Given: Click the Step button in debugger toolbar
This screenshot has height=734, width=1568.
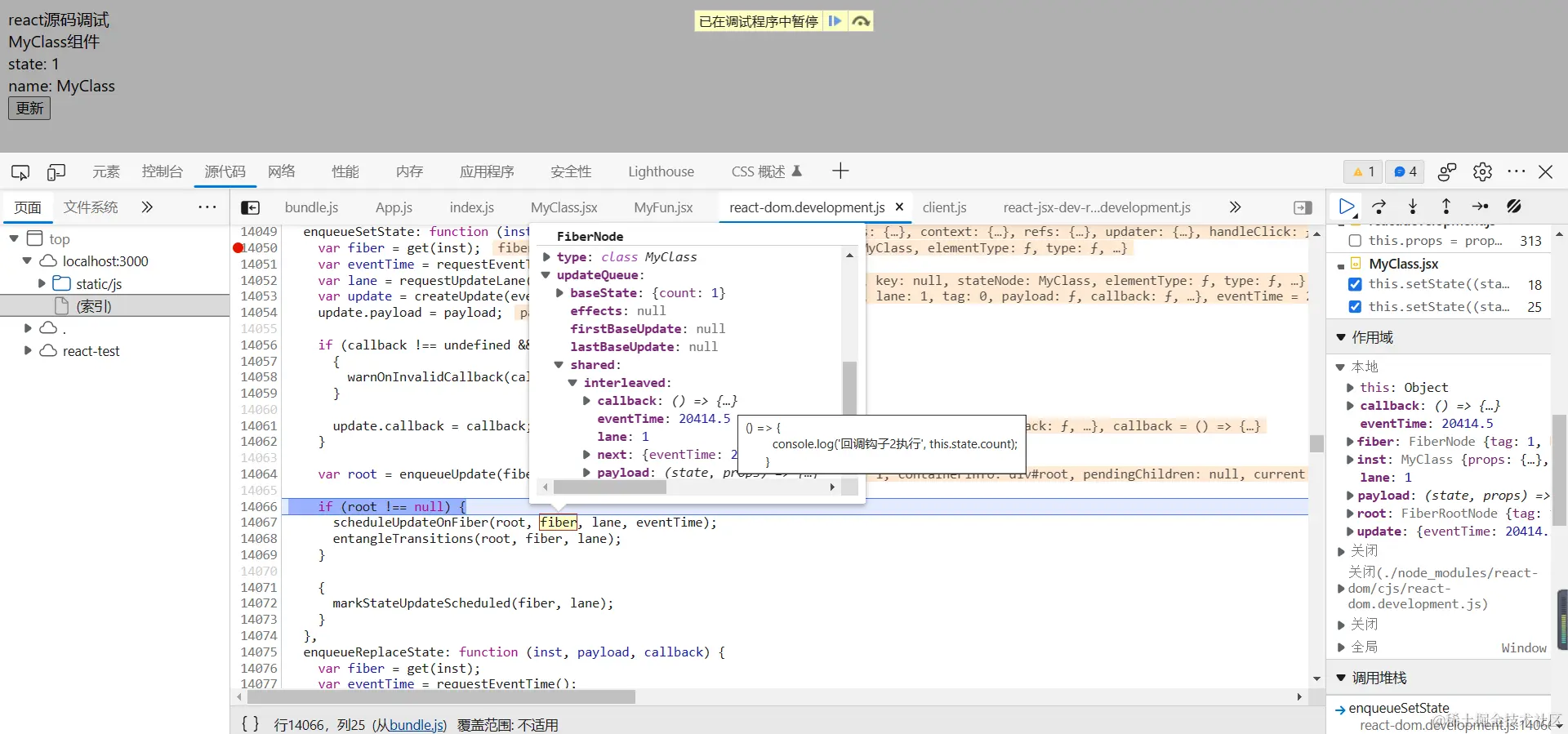Looking at the screenshot, I should click(1480, 207).
